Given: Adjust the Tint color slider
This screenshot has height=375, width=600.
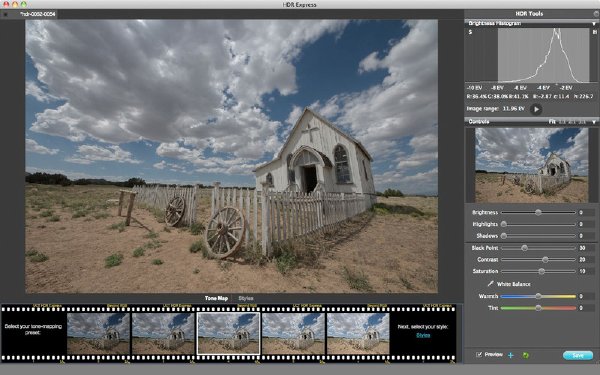Looking at the screenshot, I should [x=538, y=308].
